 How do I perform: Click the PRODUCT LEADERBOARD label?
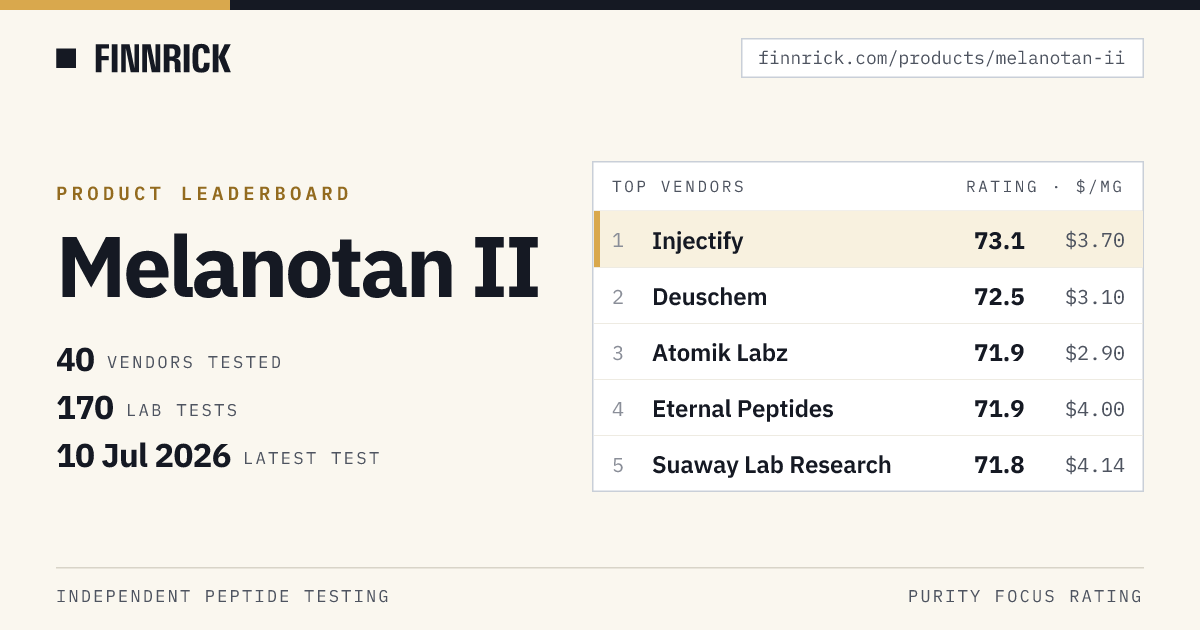[204, 194]
